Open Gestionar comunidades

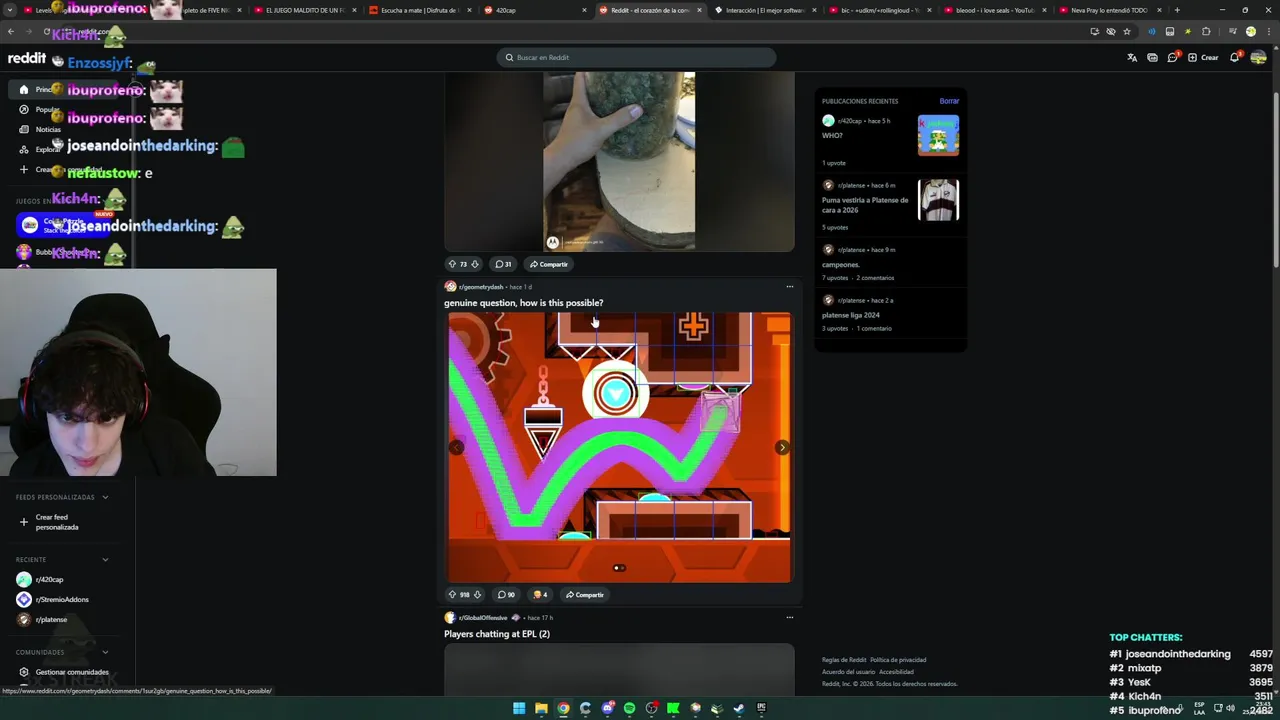[64, 672]
